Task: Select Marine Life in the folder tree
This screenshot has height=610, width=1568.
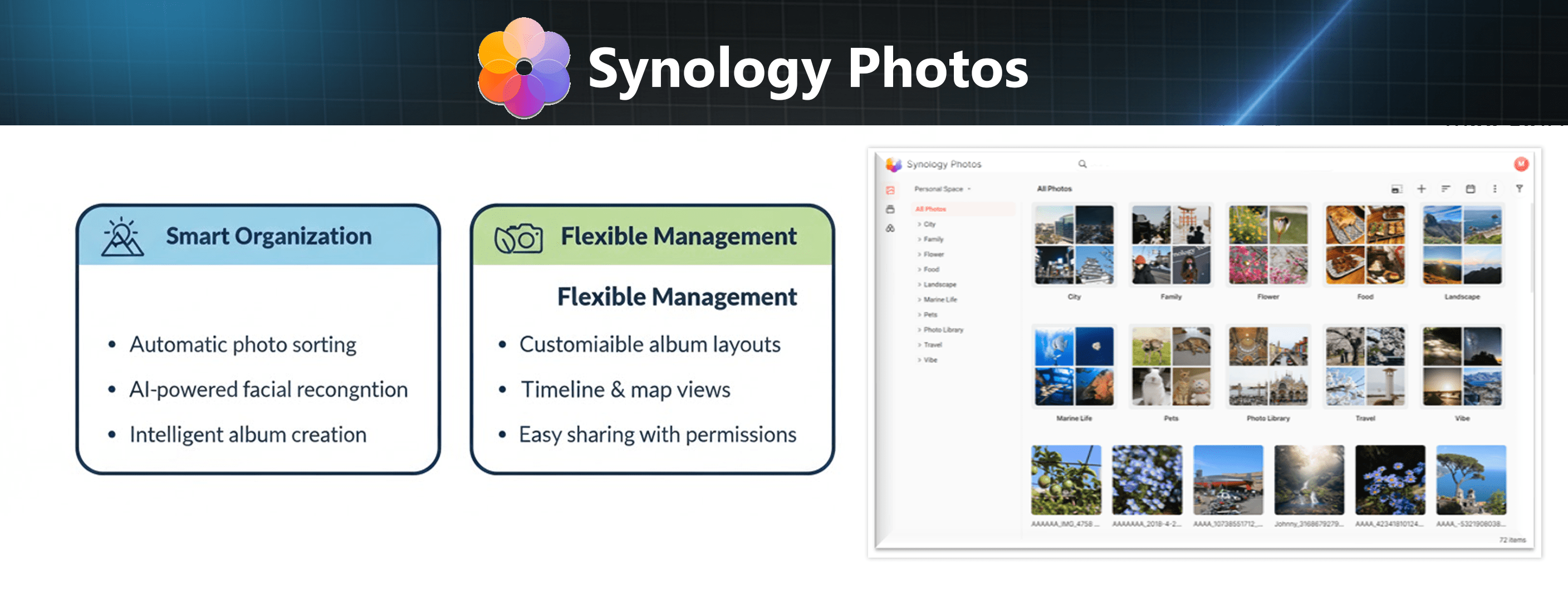Action: 940,300
